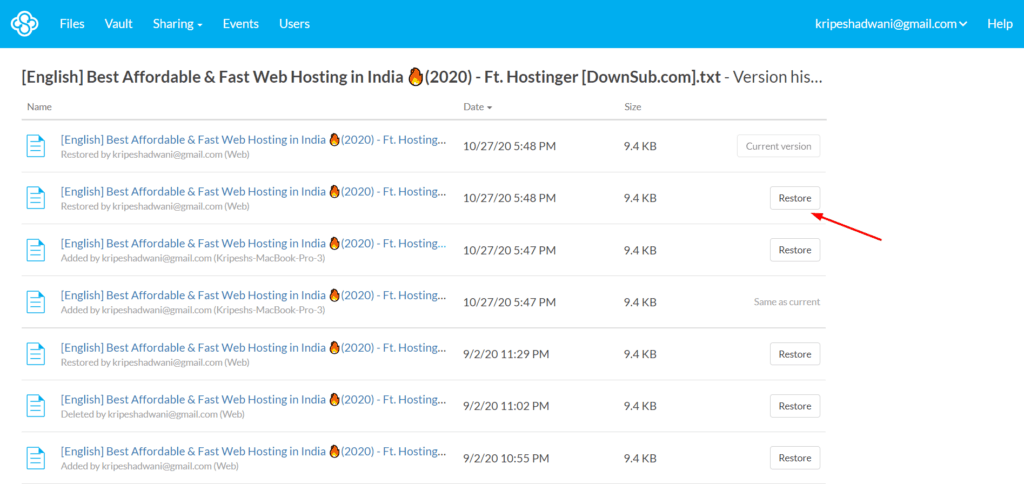Open the Sharing dropdown menu

177,23
